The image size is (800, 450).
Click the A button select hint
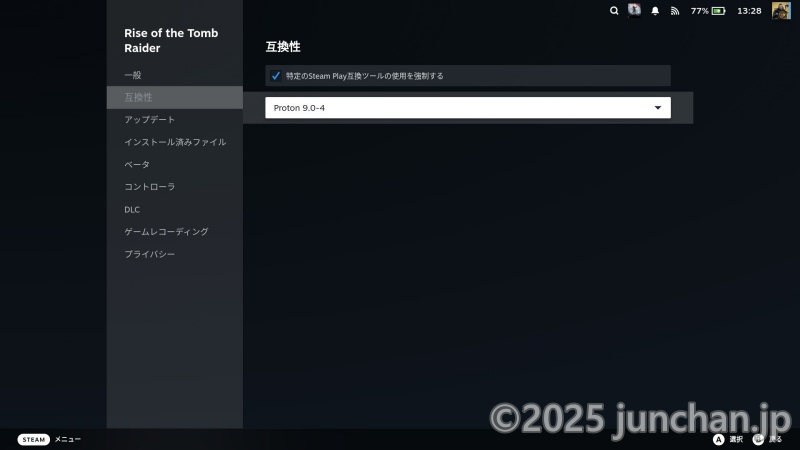tap(728, 439)
